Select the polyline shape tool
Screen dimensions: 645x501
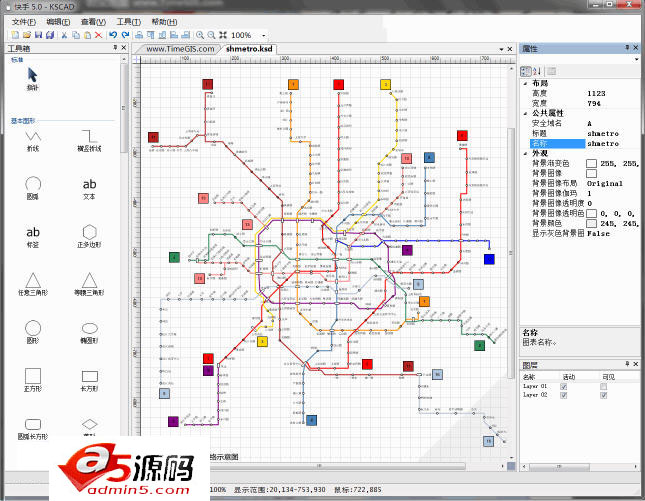pyautogui.click(x=33, y=135)
